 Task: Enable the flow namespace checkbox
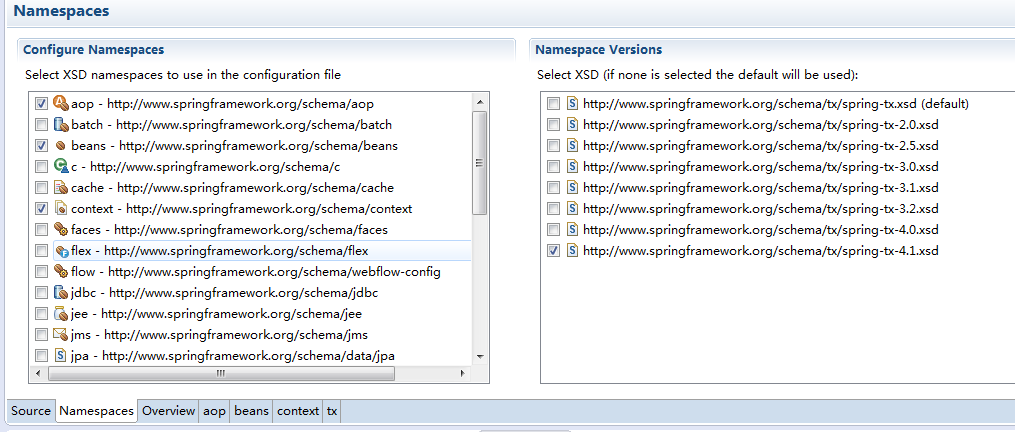pyautogui.click(x=41, y=271)
